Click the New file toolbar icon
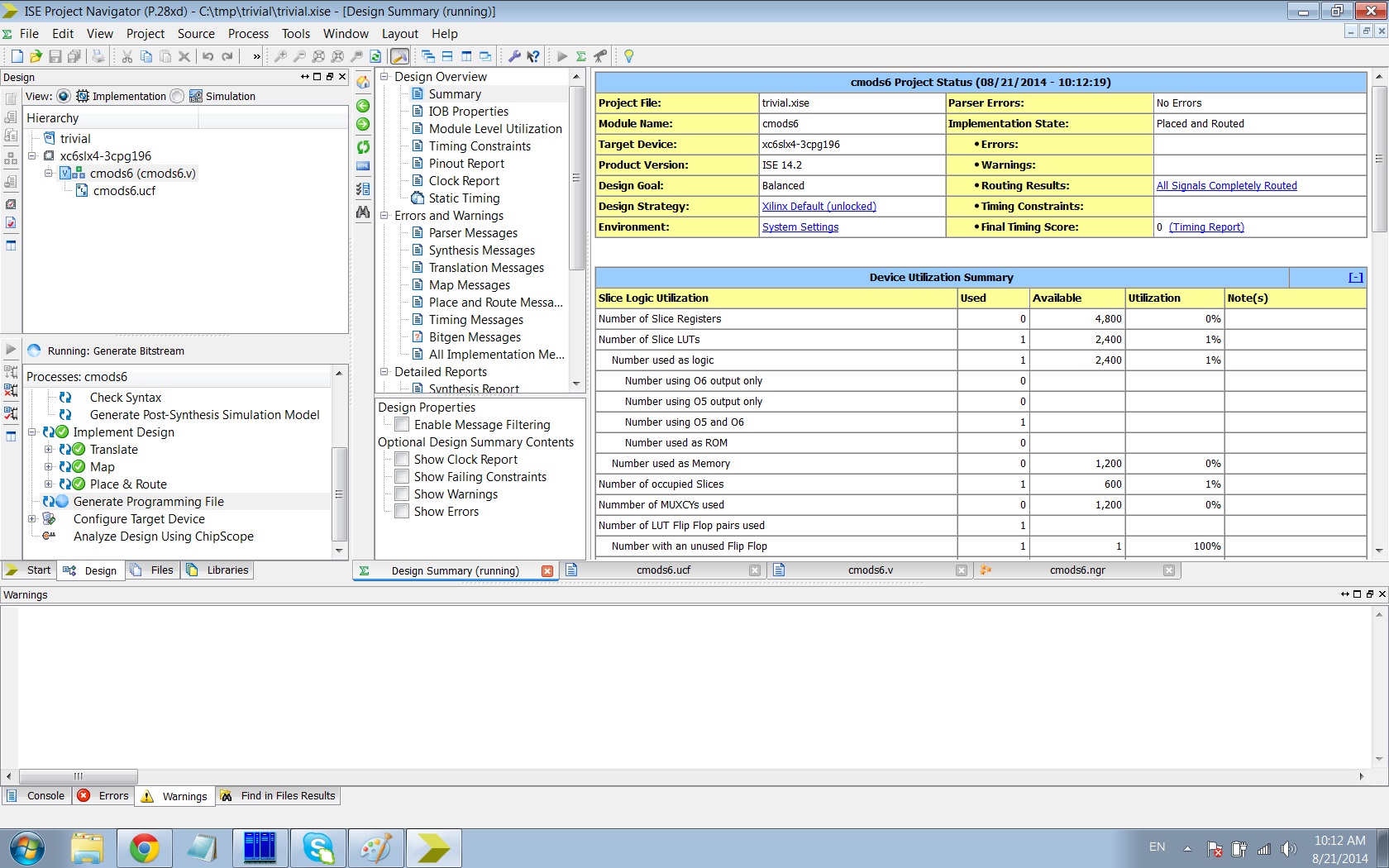 pyautogui.click(x=17, y=56)
